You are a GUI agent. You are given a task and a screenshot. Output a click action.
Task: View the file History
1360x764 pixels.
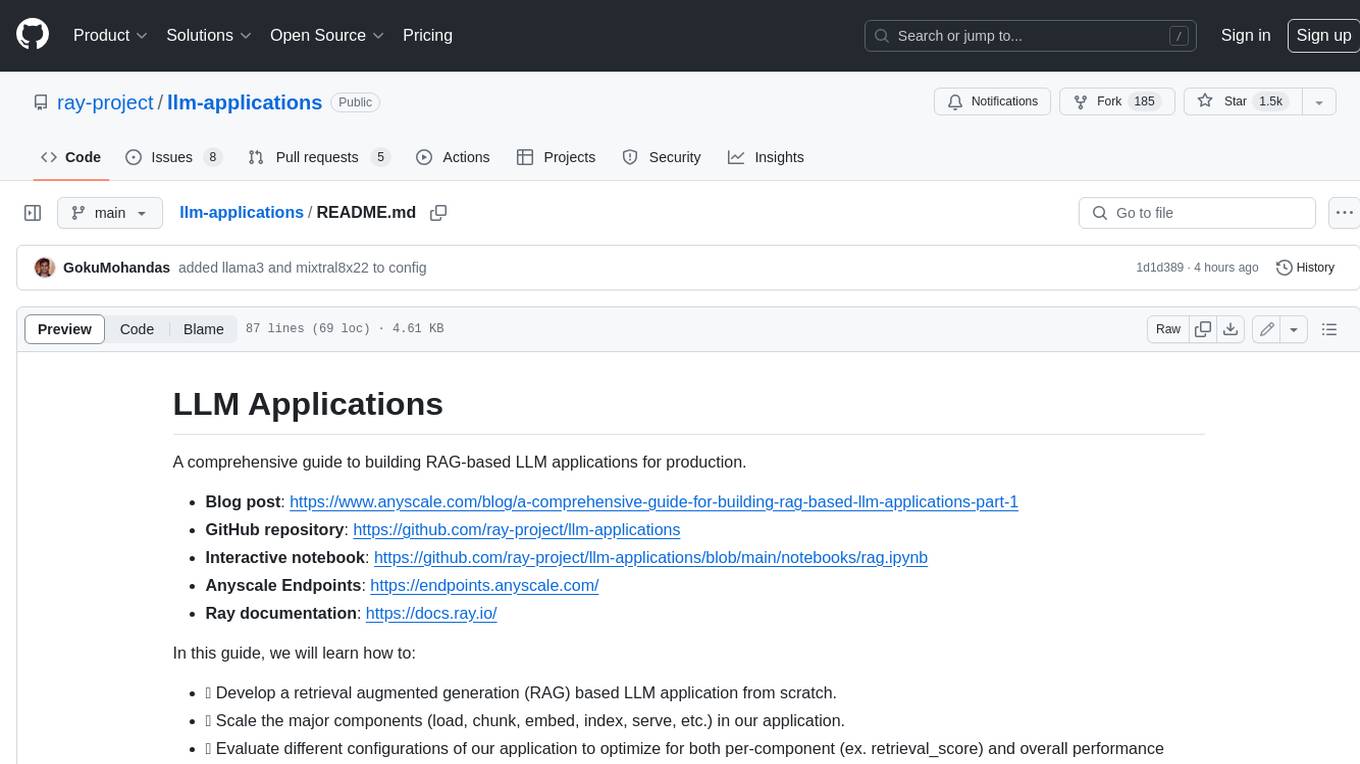[1305, 267]
